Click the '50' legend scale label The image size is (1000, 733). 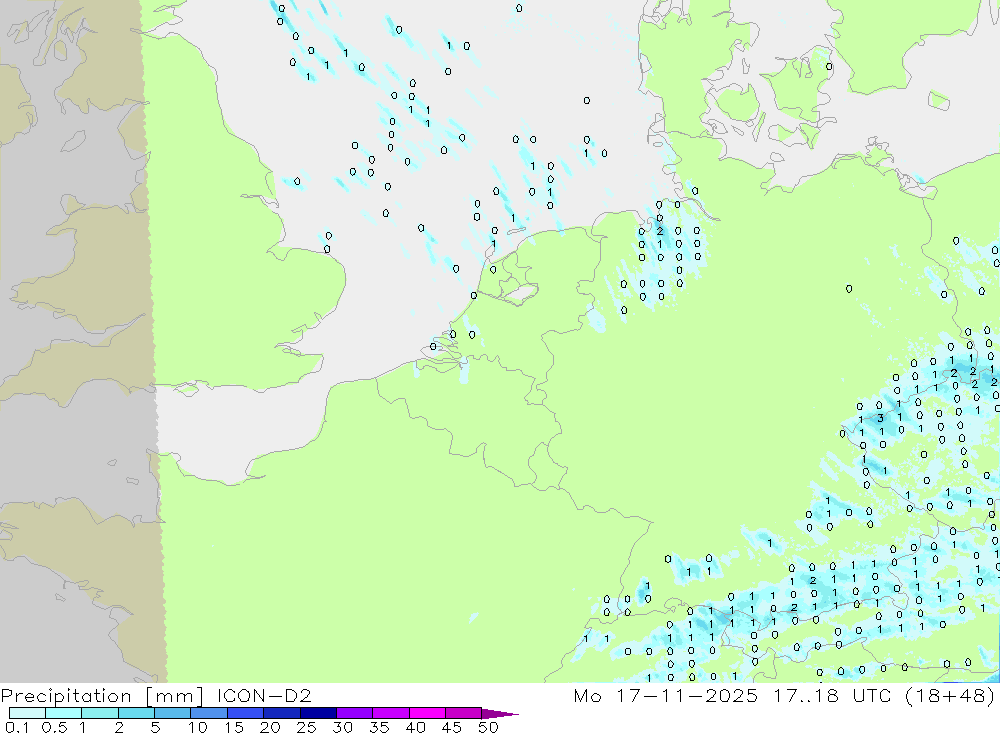pos(488,727)
